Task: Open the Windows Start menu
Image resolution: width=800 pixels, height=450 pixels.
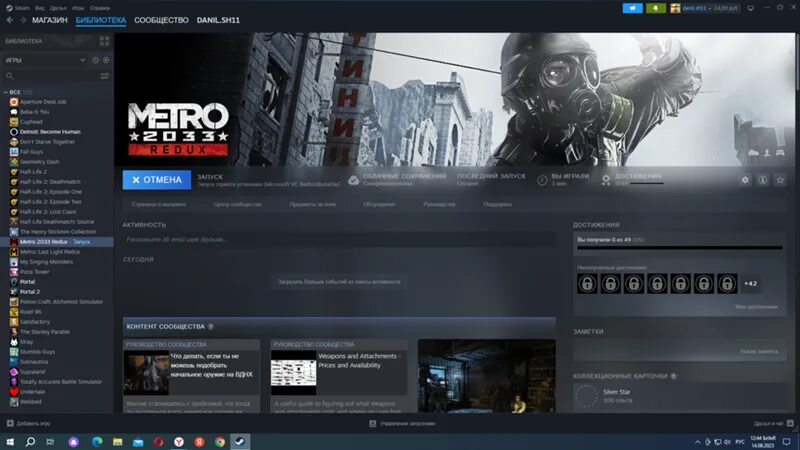Action: (10, 442)
